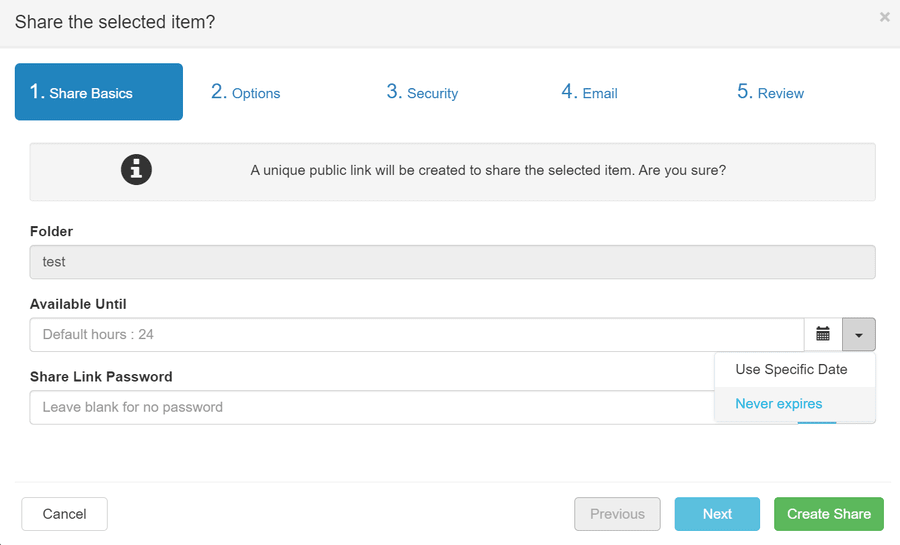Proceed with the Next button
This screenshot has height=545, width=900.
coord(717,514)
